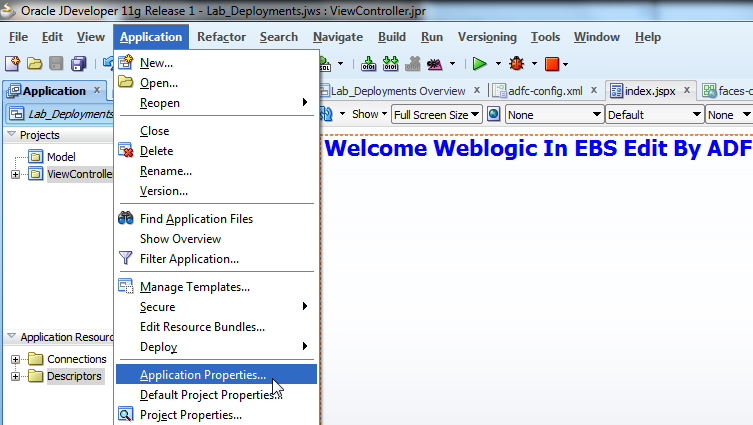Image resolution: width=753 pixels, height=425 pixels.
Task: Close the Application navigator panel
Action: 97,90
